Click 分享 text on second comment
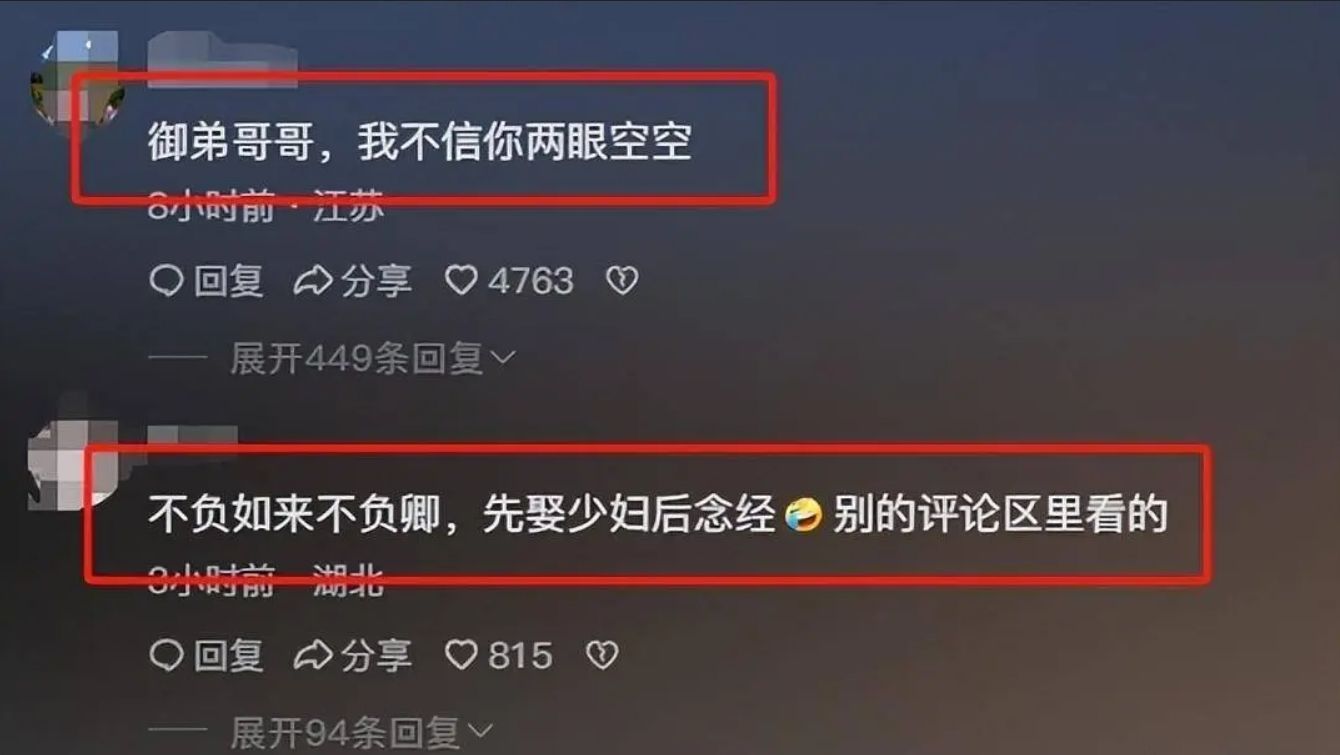Viewport: 1340px width, 755px height. click(x=376, y=656)
